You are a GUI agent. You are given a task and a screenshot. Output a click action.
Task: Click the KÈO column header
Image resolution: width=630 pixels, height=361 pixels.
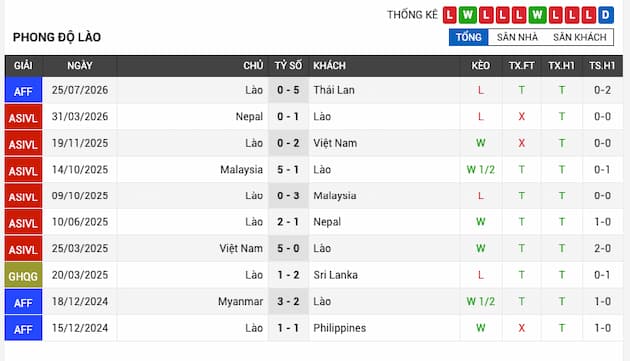[x=481, y=66]
